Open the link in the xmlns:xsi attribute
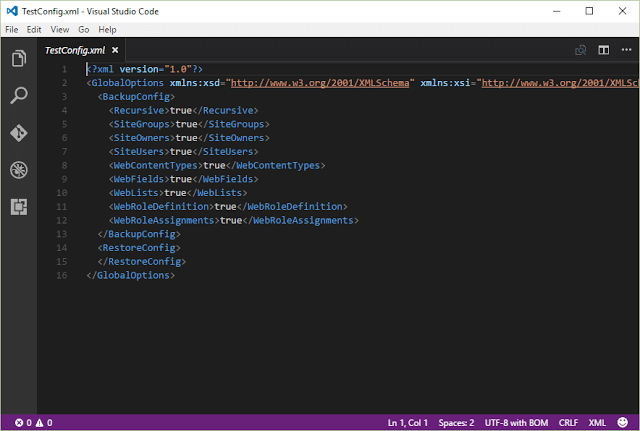The height and width of the screenshot is (431, 640). [x=560, y=83]
